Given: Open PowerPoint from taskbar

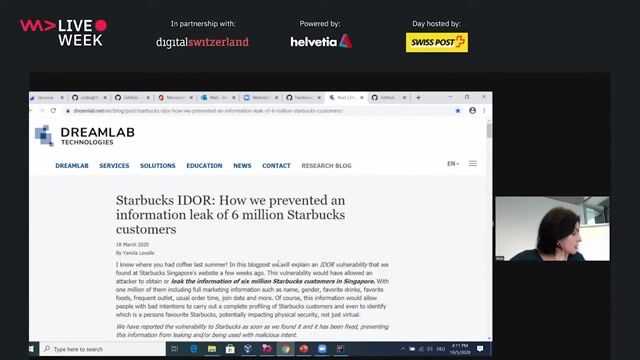Looking at the screenshot, I should click(x=304, y=349).
